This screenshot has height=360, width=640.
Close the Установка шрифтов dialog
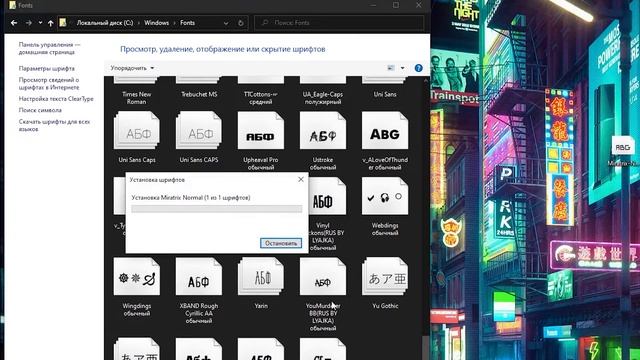click(x=301, y=180)
